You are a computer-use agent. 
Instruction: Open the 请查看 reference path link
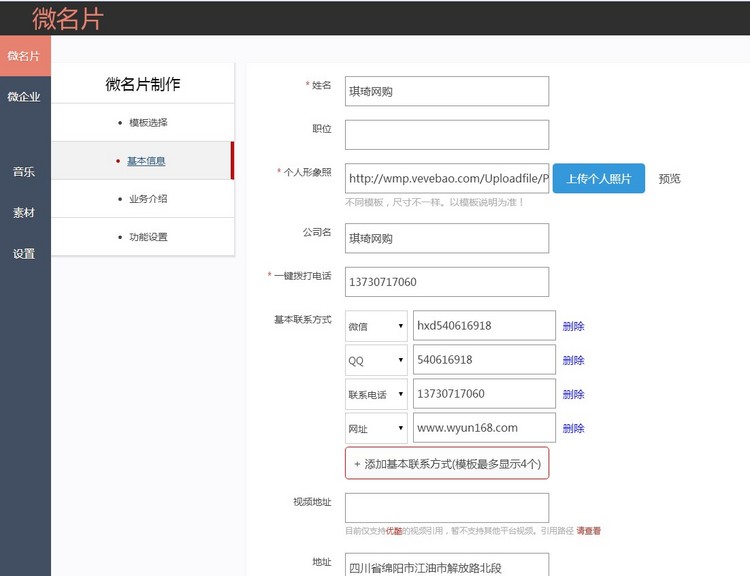click(588, 531)
